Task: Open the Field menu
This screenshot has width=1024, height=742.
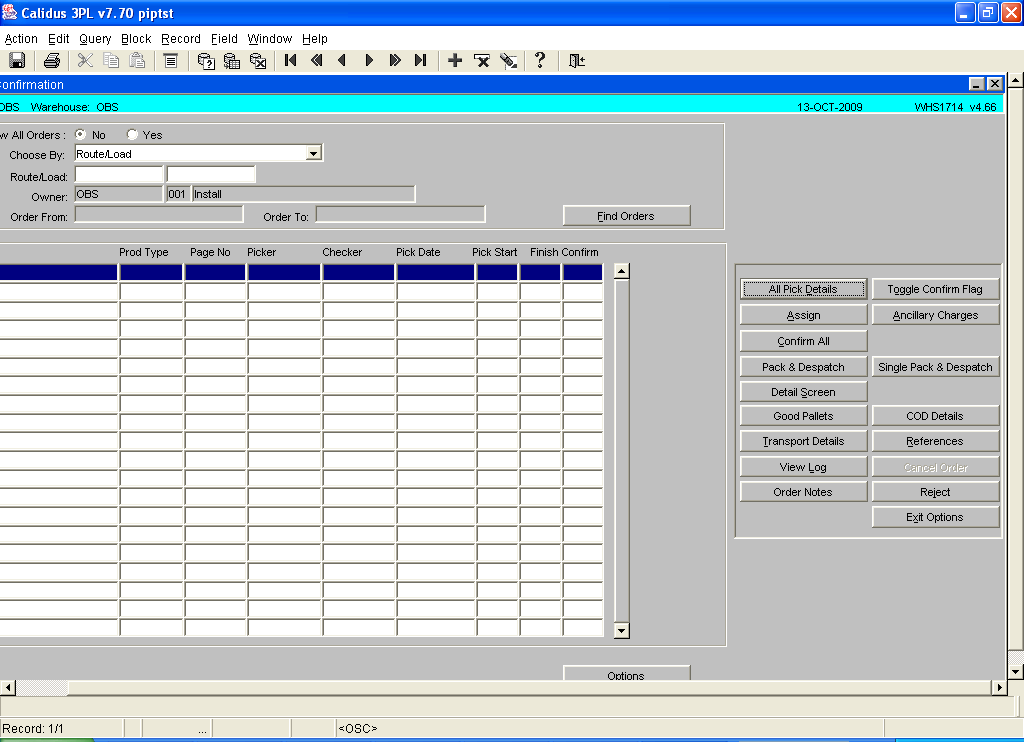Action: (224, 39)
